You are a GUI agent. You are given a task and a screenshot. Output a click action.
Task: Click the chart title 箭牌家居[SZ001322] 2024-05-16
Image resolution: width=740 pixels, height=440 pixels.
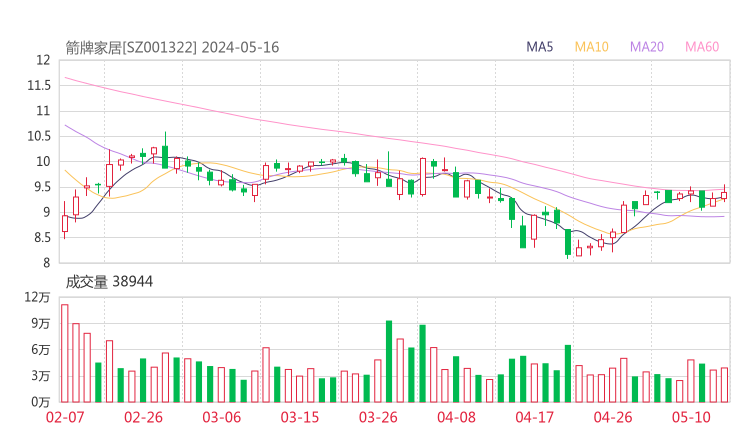tap(172, 47)
